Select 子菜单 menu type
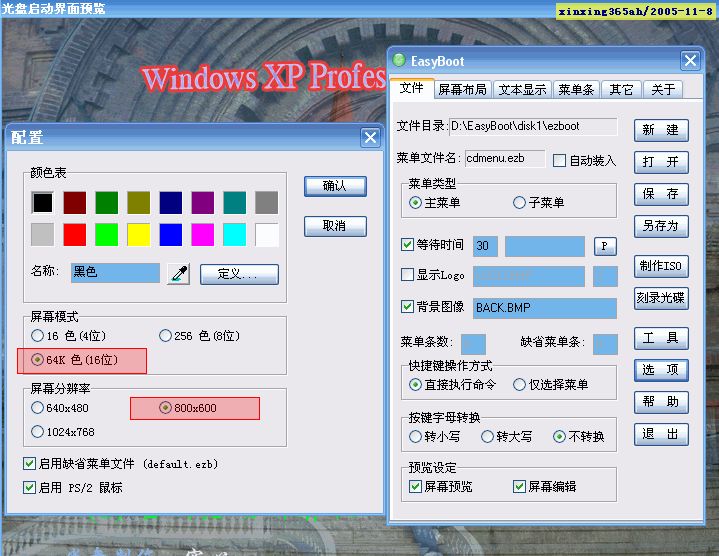Viewport: 719px width, 556px height. 538,203
